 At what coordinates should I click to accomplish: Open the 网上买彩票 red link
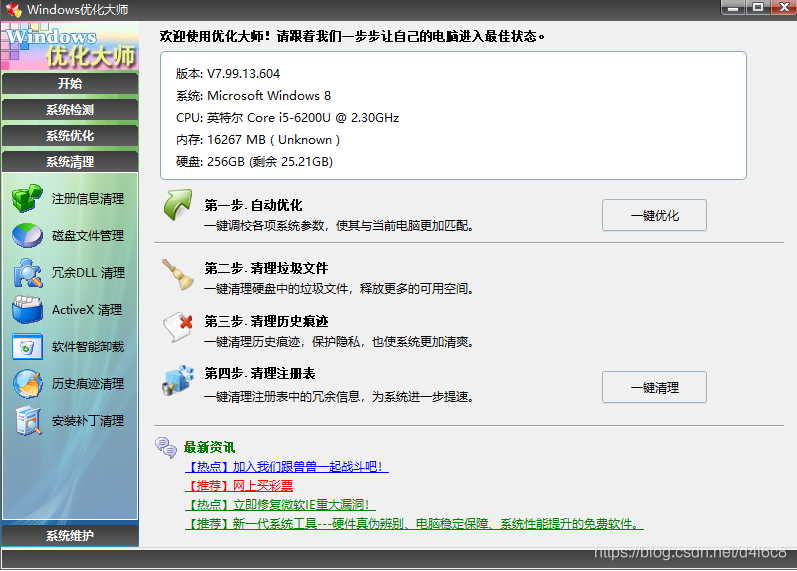[239, 486]
